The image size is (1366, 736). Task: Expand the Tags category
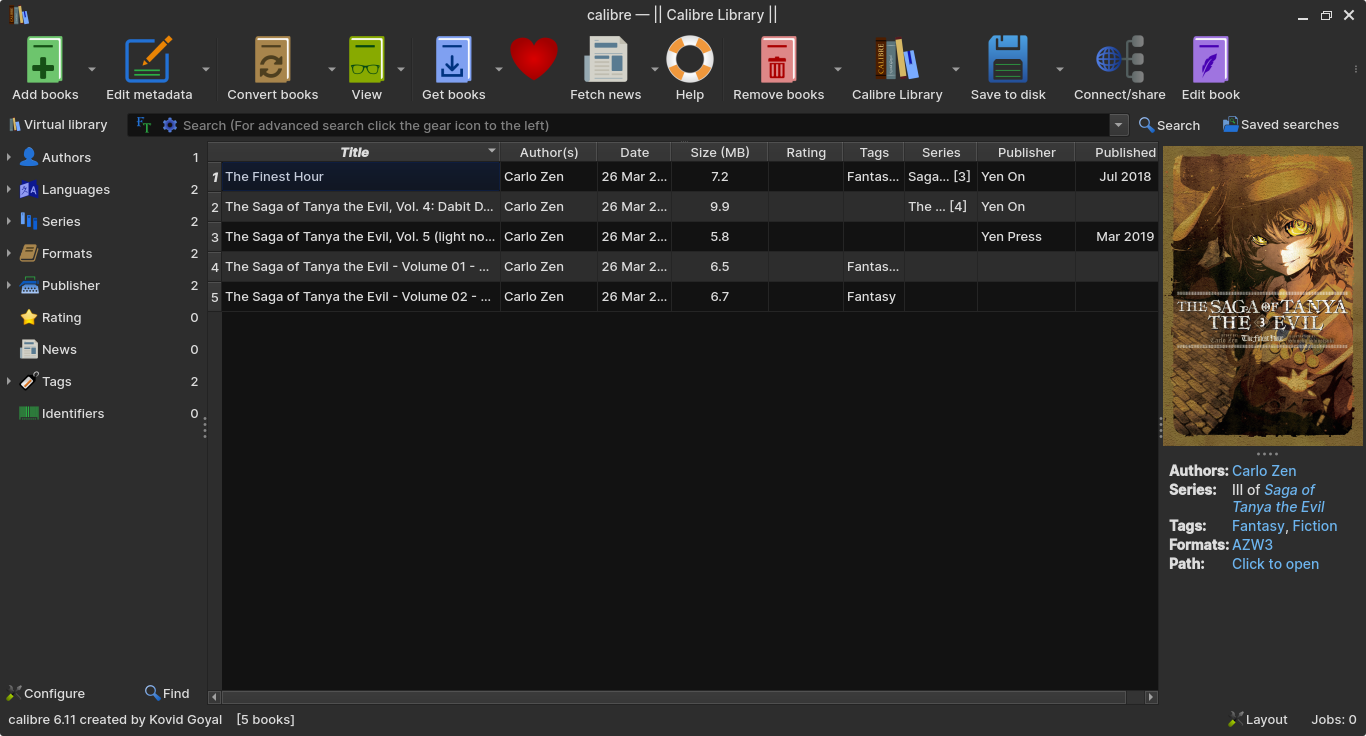pos(9,381)
